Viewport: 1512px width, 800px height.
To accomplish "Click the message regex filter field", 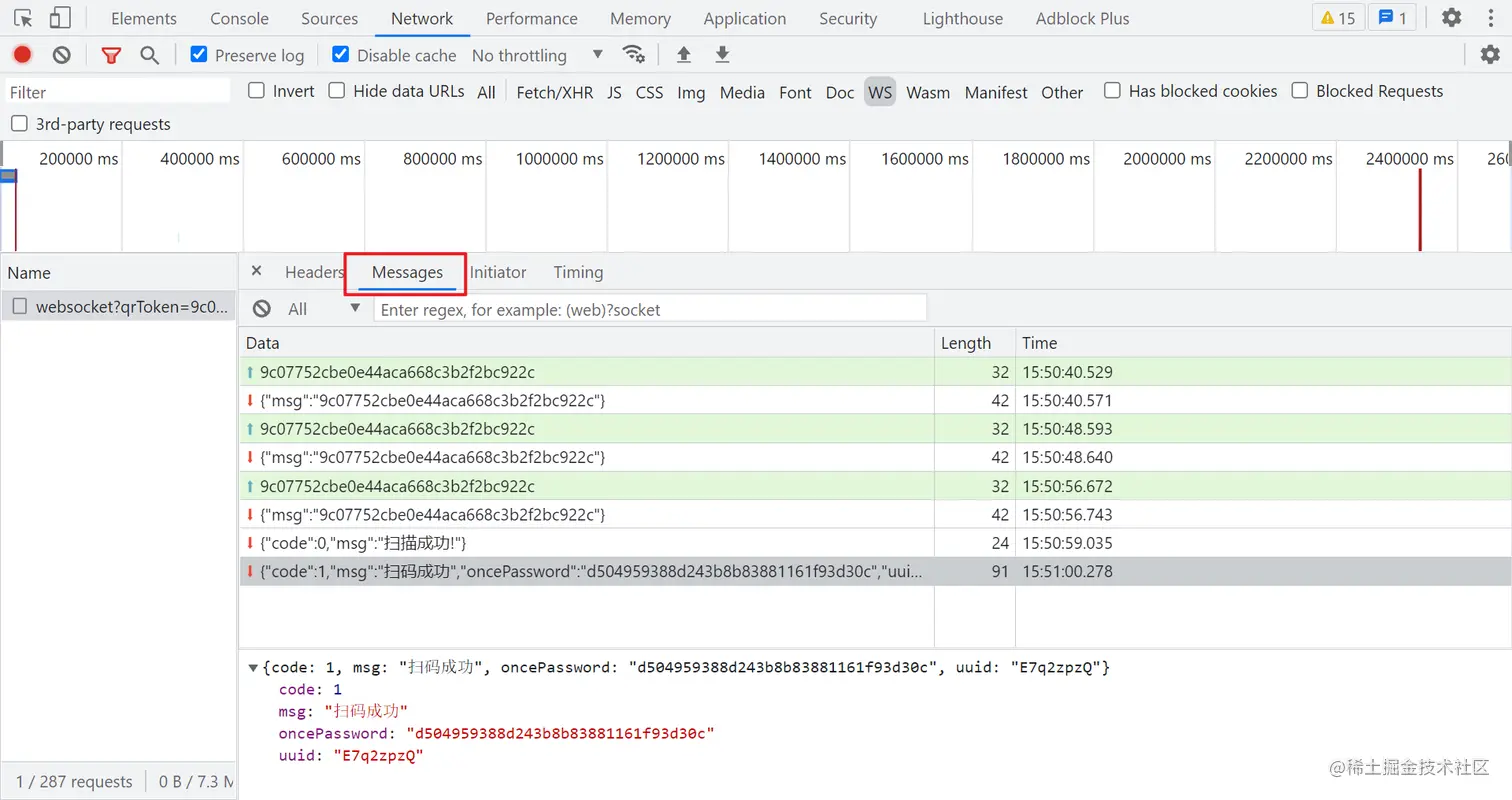I will [650, 309].
